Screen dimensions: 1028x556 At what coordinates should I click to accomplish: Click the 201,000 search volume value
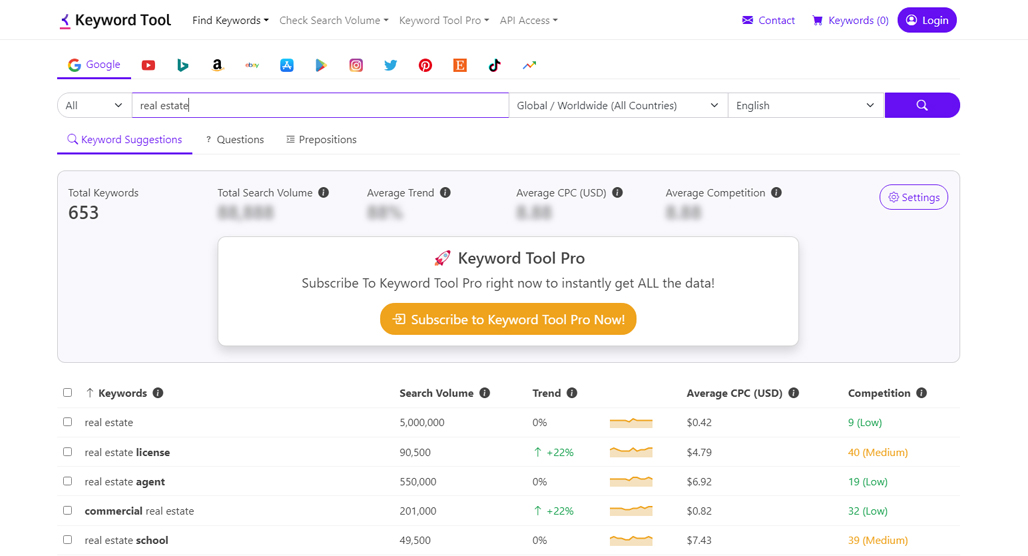[x=418, y=511]
